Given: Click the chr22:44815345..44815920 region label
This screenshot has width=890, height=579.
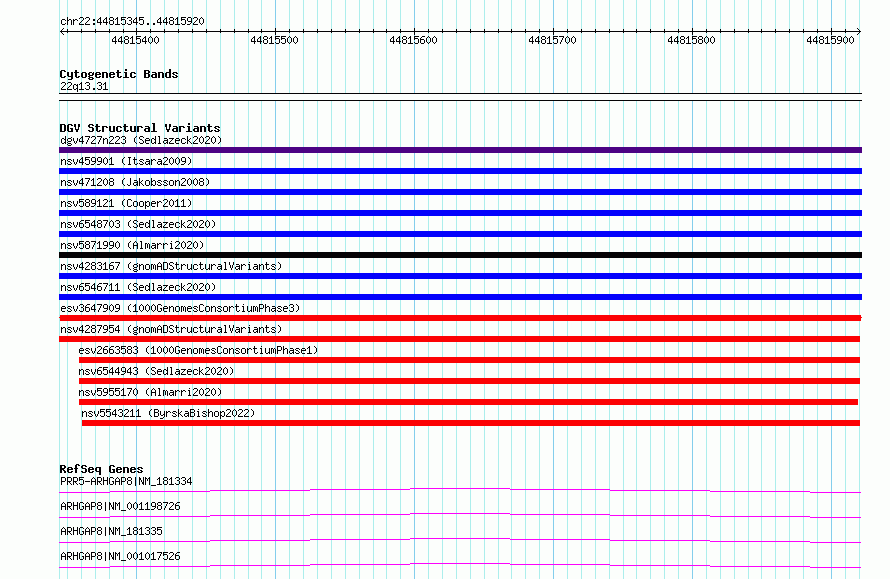Looking at the screenshot, I should coord(132,21).
